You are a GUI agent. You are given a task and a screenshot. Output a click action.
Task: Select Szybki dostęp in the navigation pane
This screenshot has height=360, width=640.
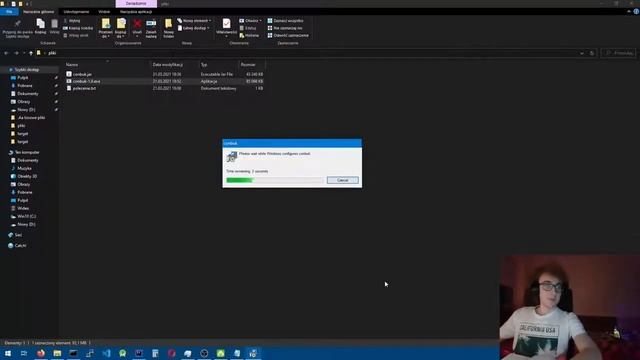(x=27, y=70)
